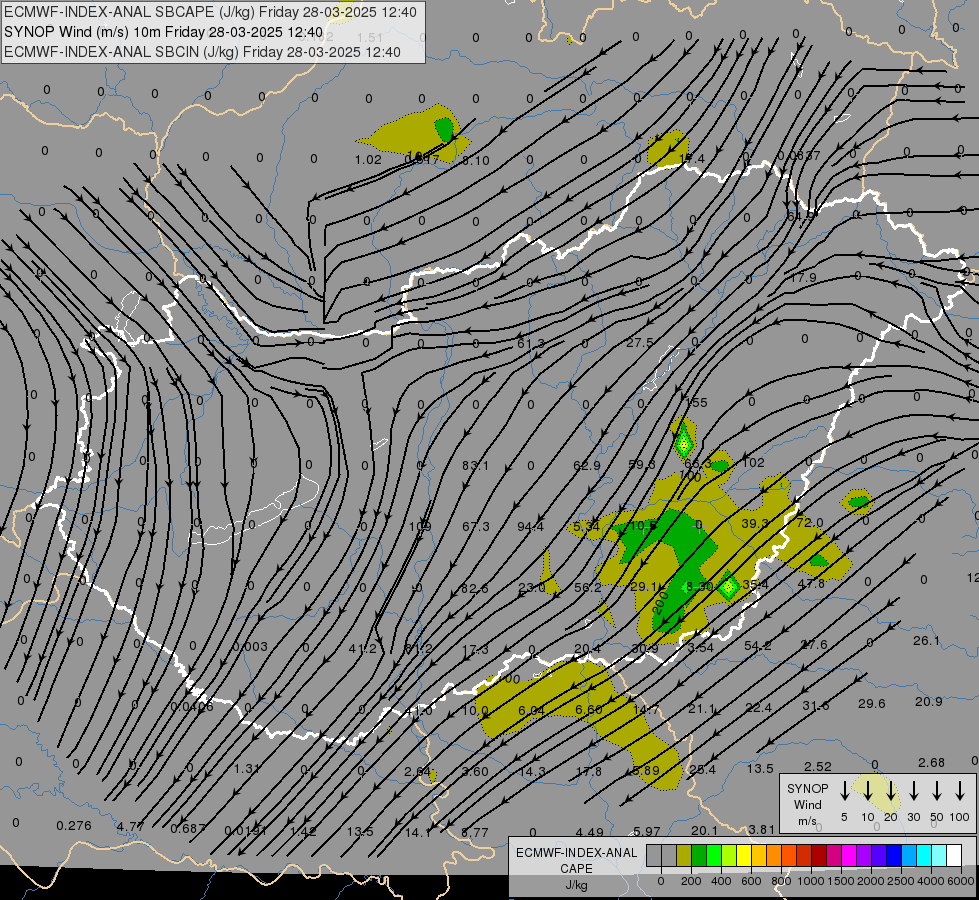
Task: Click the map value 0.003
Action: [250, 646]
